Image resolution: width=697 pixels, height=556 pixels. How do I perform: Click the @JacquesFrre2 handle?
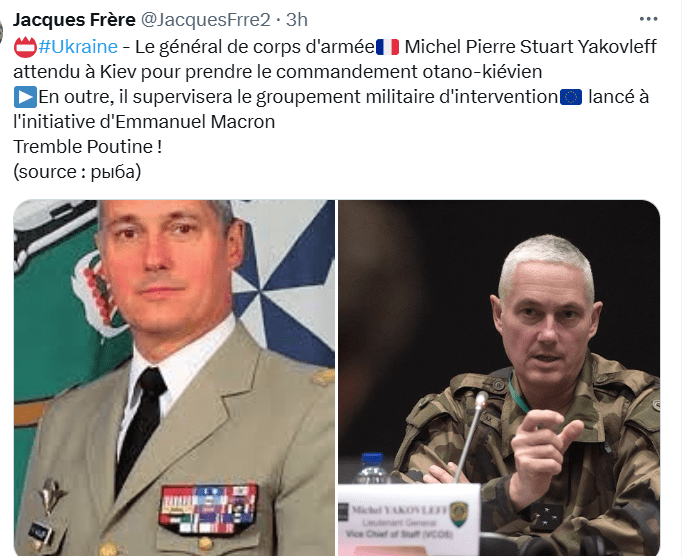pyautogui.click(x=205, y=20)
